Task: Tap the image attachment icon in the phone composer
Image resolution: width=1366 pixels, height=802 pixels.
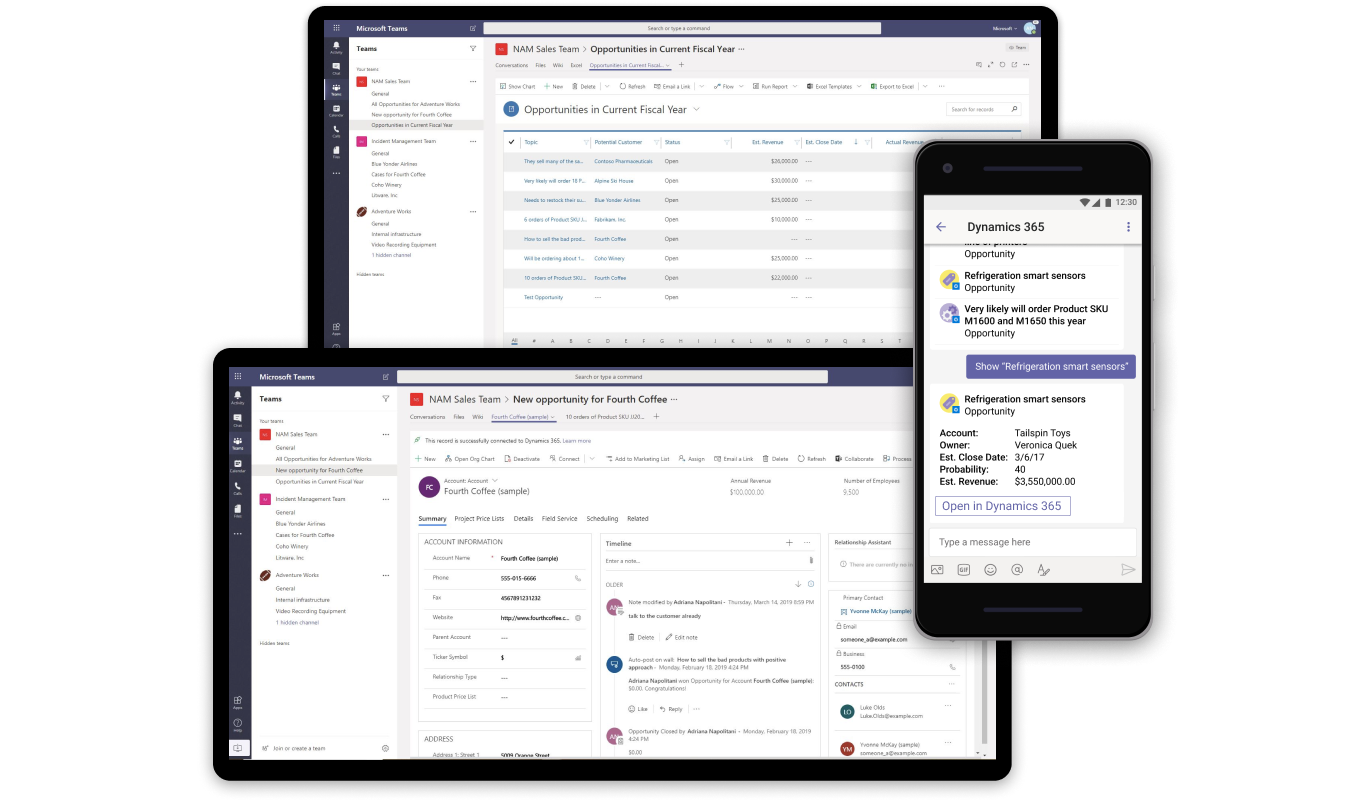Action: [937, 570]
